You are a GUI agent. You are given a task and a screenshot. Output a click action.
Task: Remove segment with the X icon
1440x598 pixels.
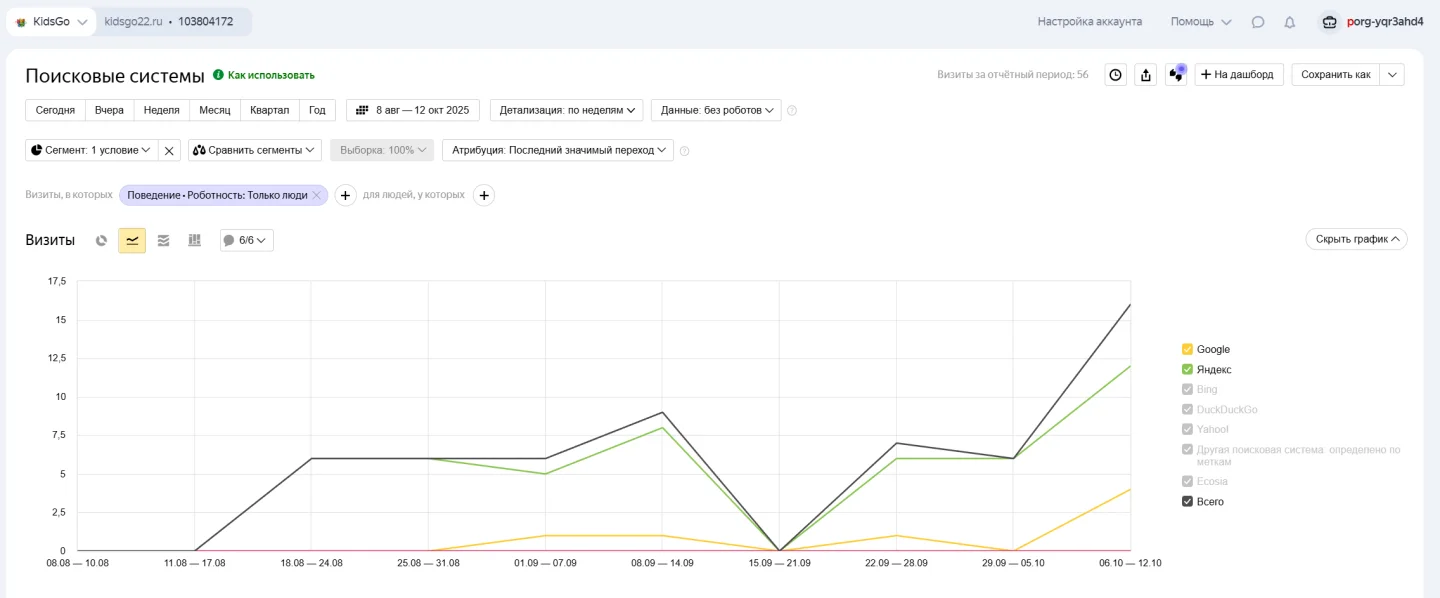[169, 151]
